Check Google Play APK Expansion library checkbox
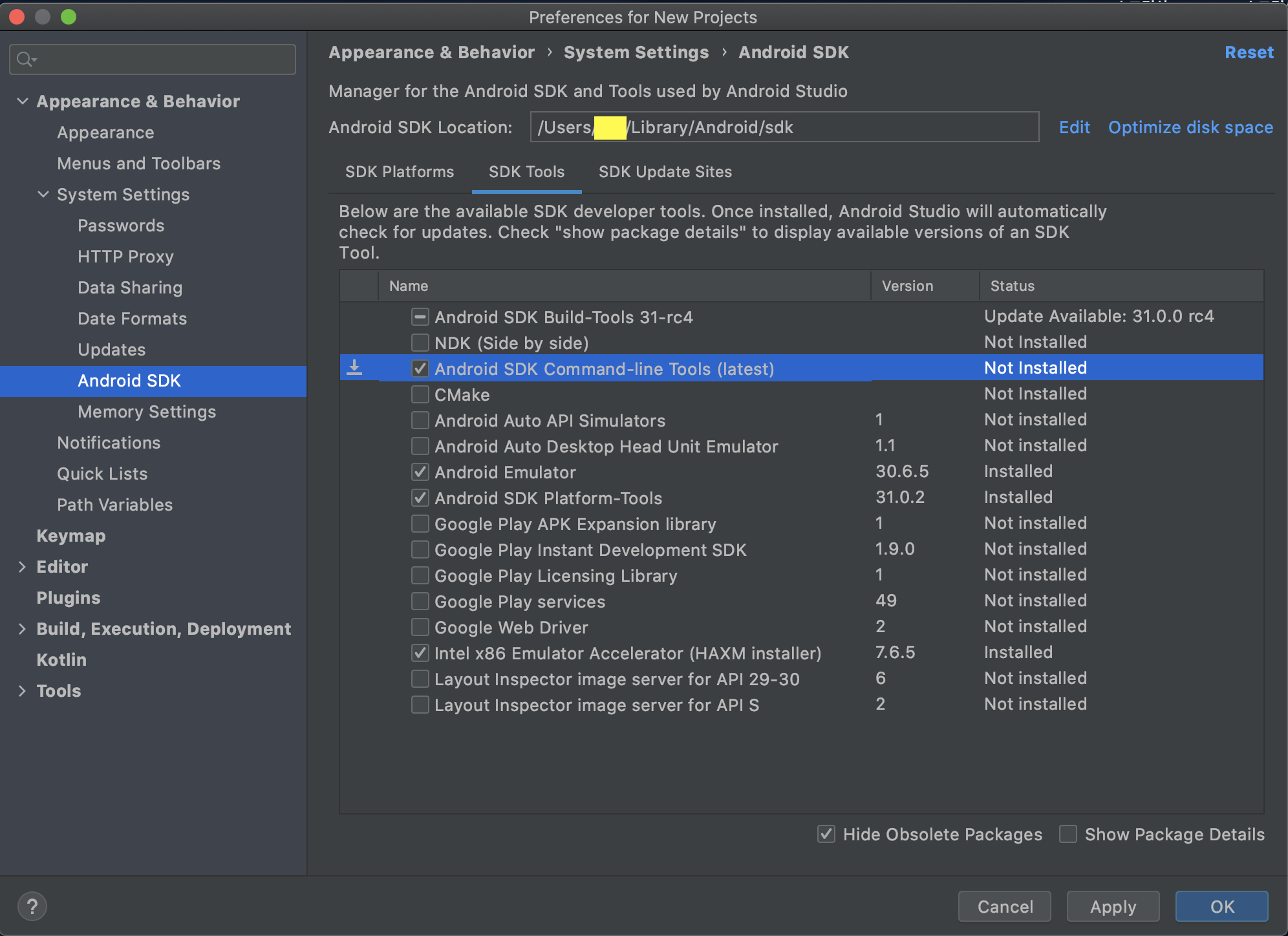The image size is (1288, 936). pos(420,524)
